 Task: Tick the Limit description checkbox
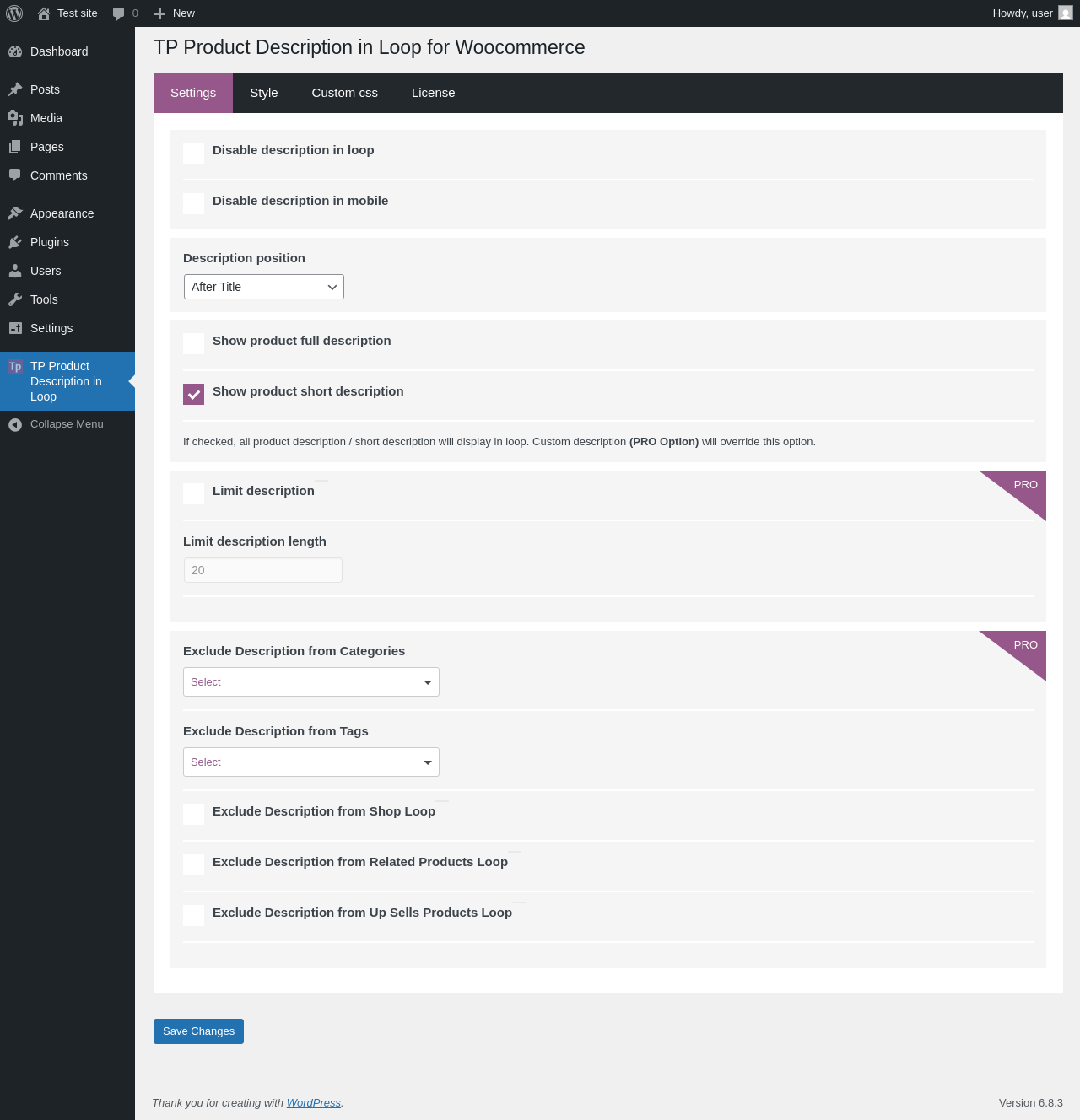pyautogui.click(x=194, y=493)
